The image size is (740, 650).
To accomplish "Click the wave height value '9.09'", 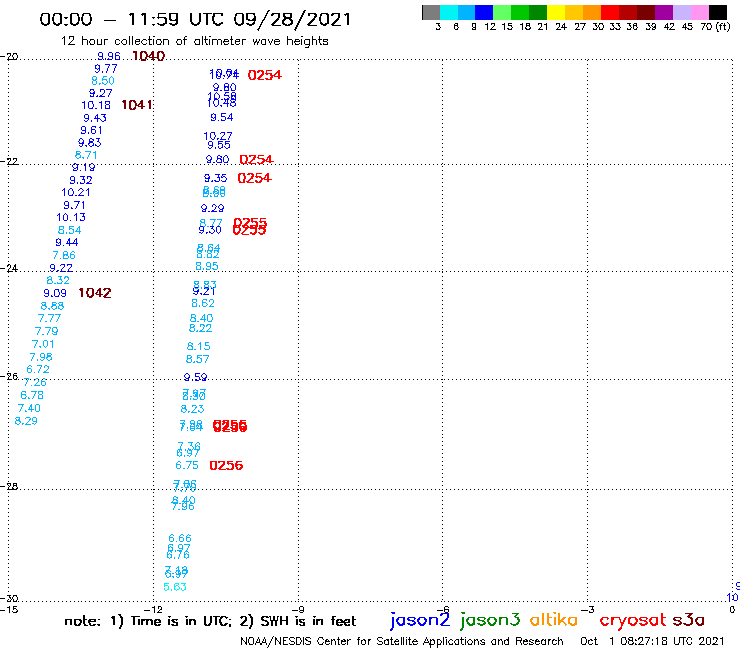I will 55,293.
